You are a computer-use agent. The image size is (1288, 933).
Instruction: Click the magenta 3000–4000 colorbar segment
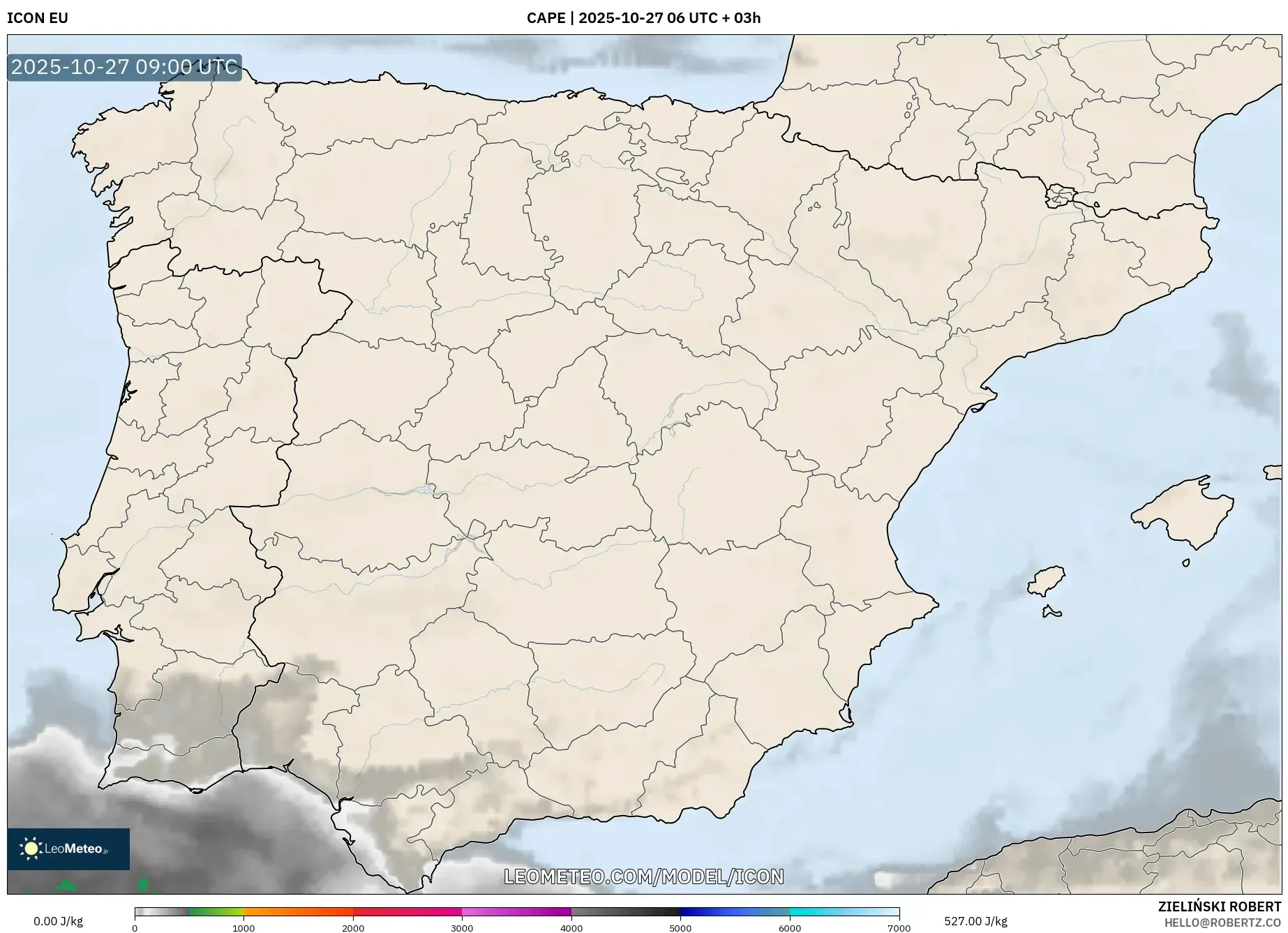[516, 911]
